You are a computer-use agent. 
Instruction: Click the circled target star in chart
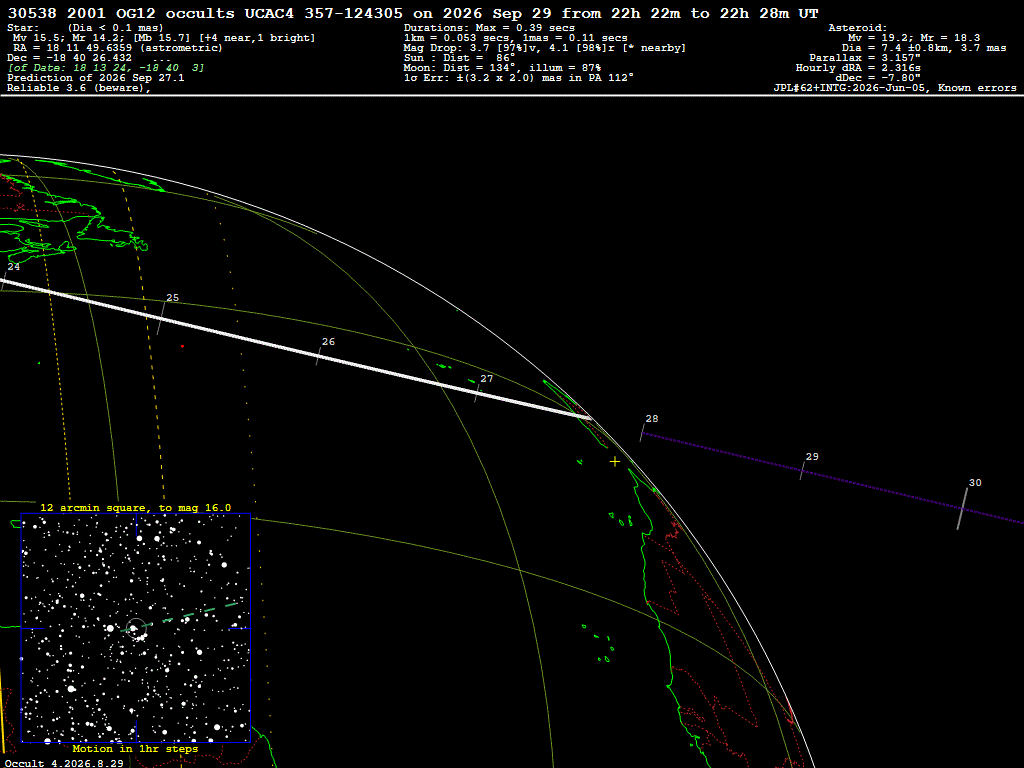(135, 628)
